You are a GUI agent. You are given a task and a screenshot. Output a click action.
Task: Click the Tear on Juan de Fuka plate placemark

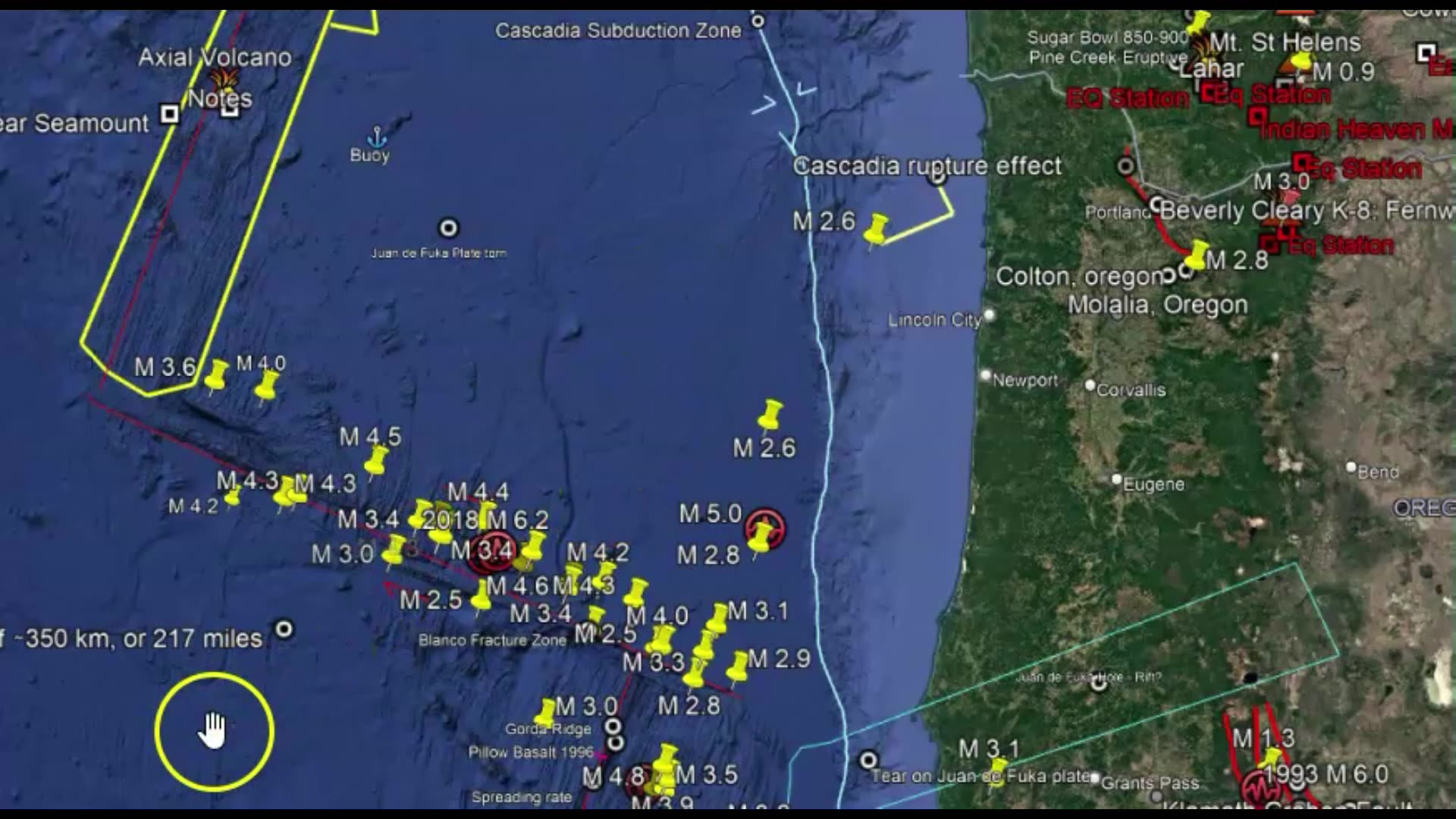point(869,760)
